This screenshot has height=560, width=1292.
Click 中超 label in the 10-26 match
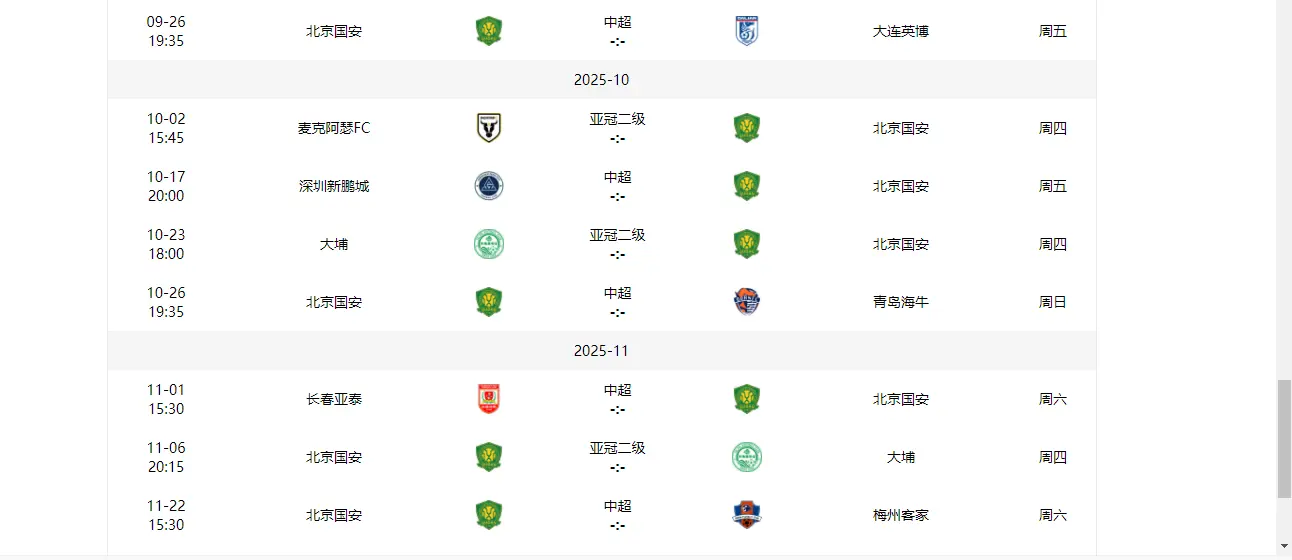point(617,293)
